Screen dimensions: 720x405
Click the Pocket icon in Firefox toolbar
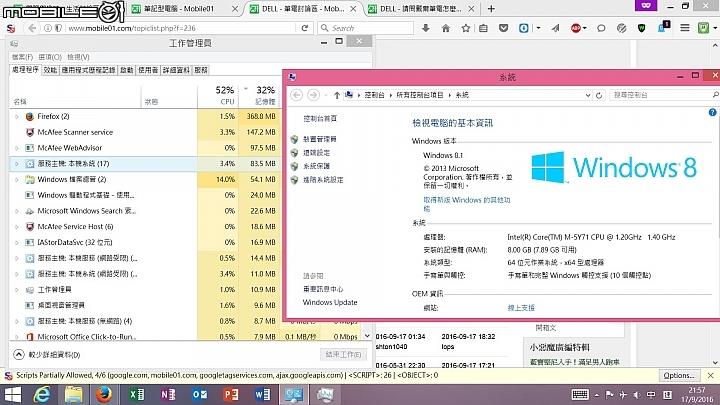pos(504,28)
